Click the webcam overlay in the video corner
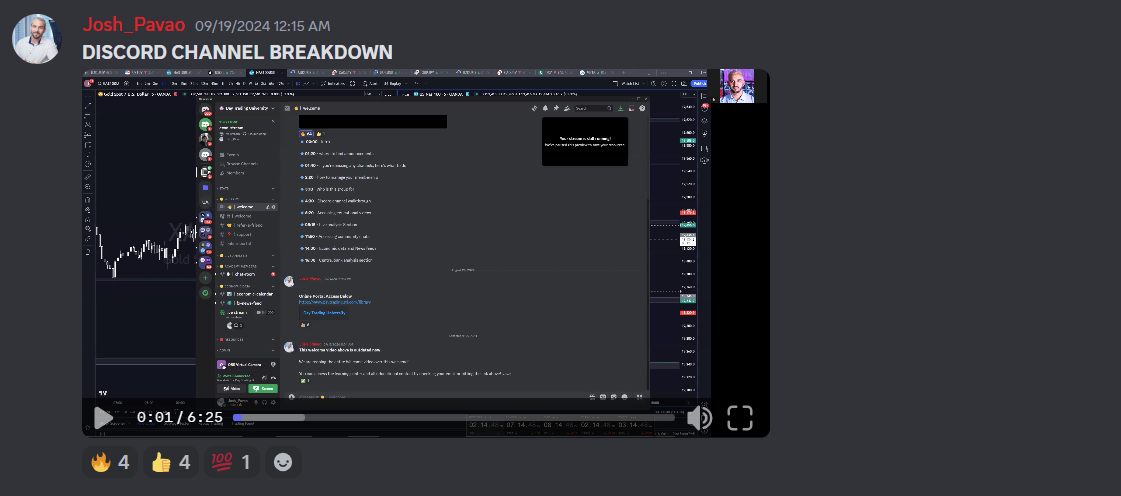The image size is (1121, 496). tap(736, 86)
